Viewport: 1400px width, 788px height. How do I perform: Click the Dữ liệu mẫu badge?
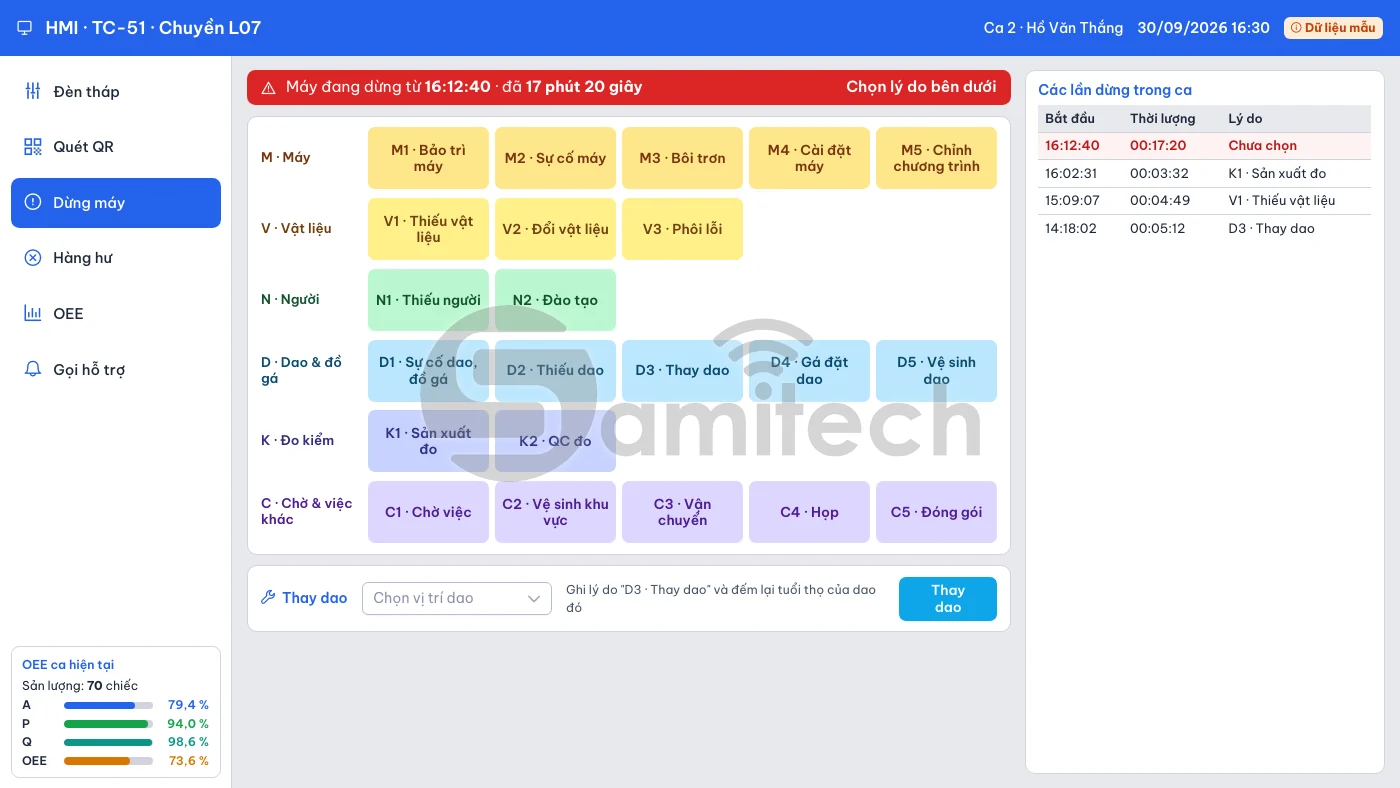coord(1333,28)
